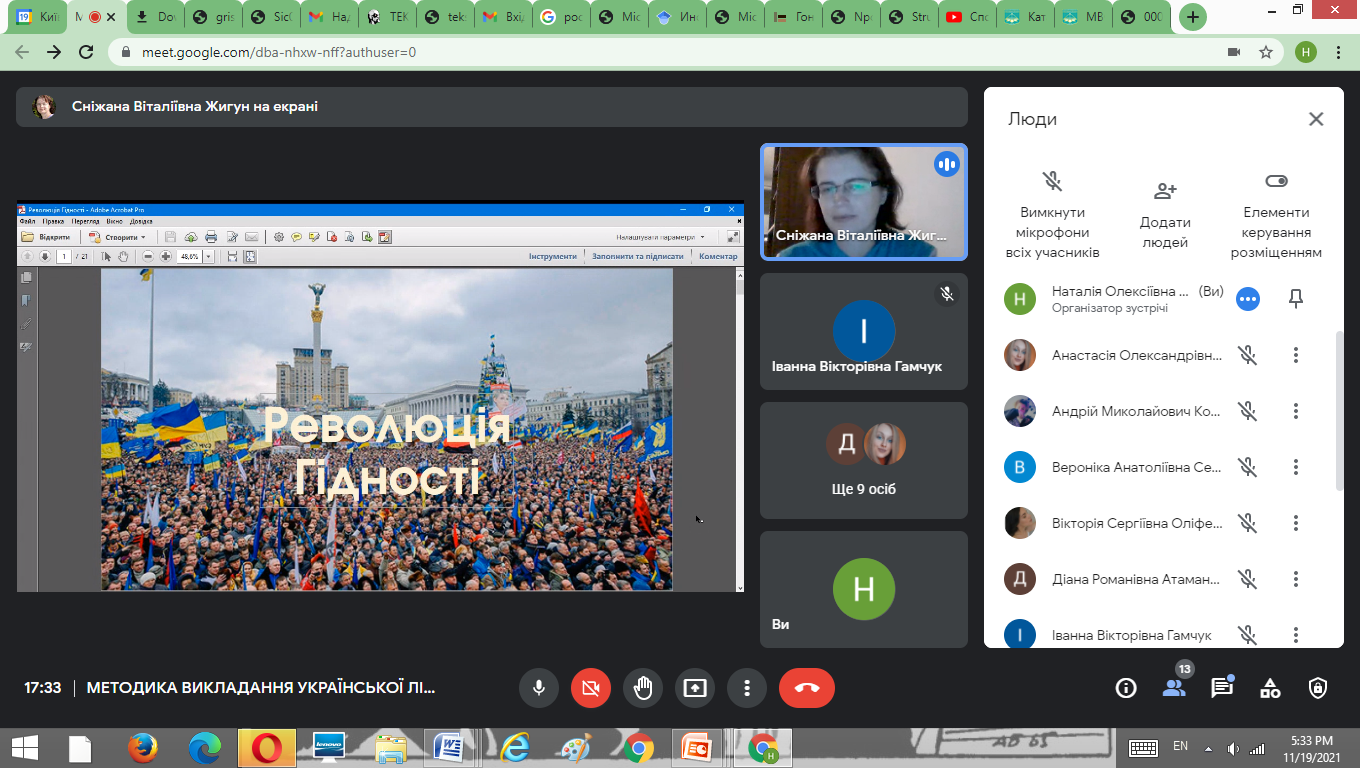Click the raise hand icon
Screen dimensions: 1360x768
642,688
